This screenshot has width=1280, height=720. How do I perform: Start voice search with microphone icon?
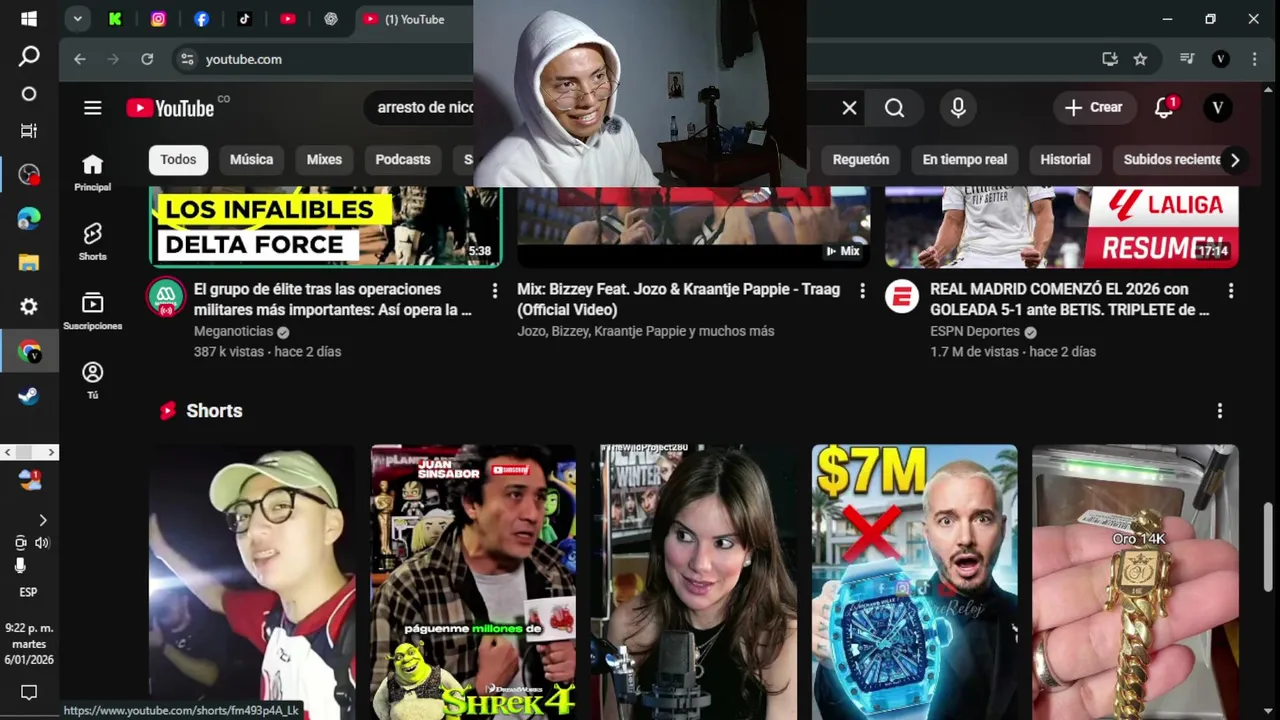click(958, 108)
